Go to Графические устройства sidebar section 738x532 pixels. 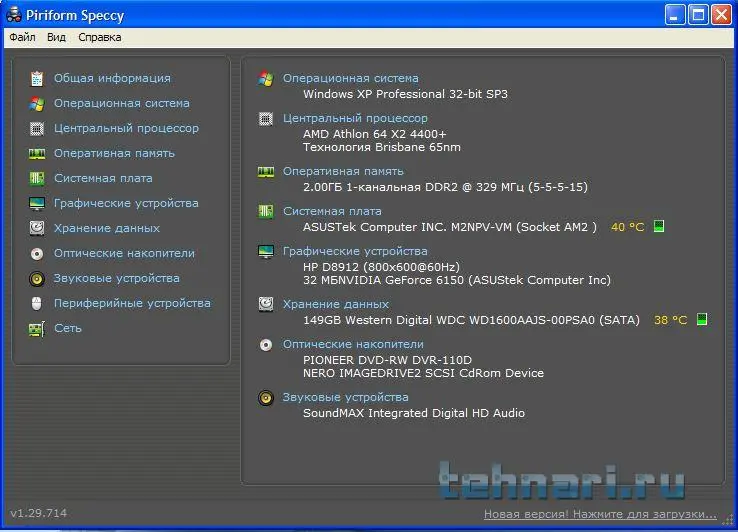point(126,203)
